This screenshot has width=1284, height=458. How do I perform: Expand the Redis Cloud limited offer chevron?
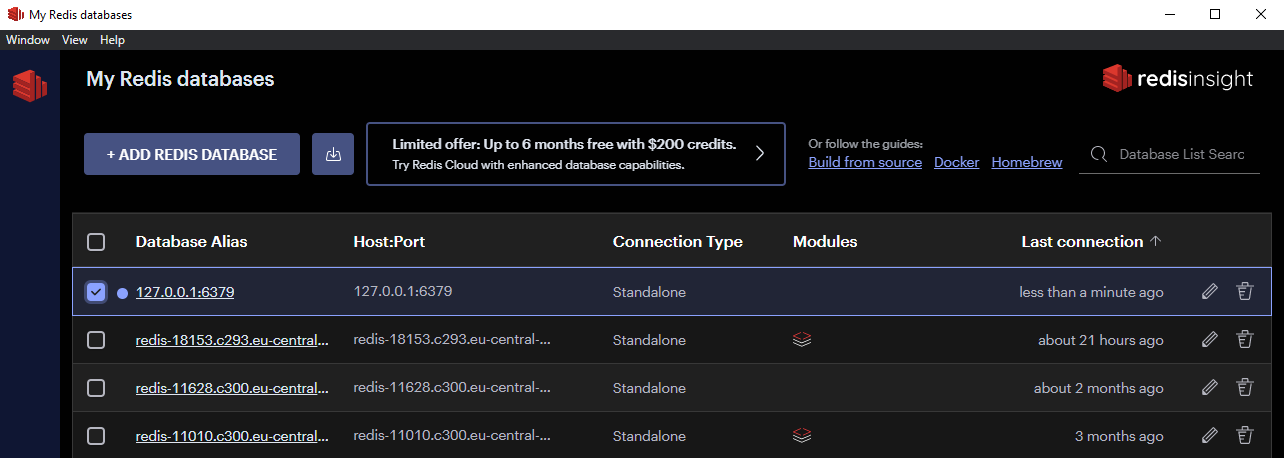(x=759, y=154)
